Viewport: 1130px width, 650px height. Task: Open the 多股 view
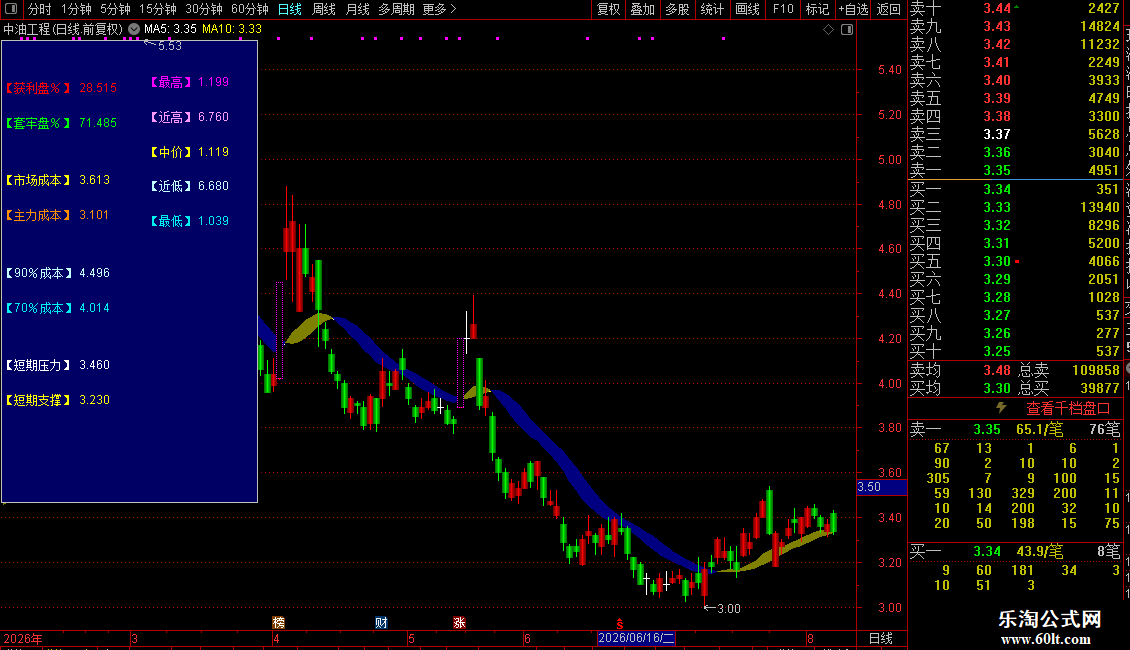coord(677,9)
